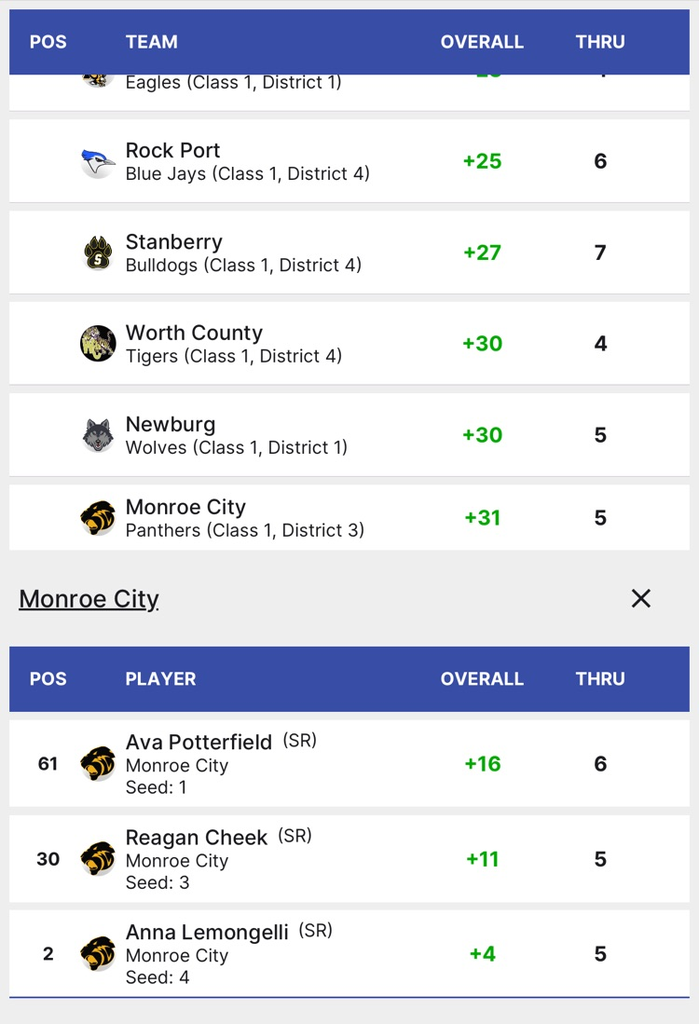The image size is (699, 1024).
Task: Select player Ava Potterfield
Action: [199, 742]
